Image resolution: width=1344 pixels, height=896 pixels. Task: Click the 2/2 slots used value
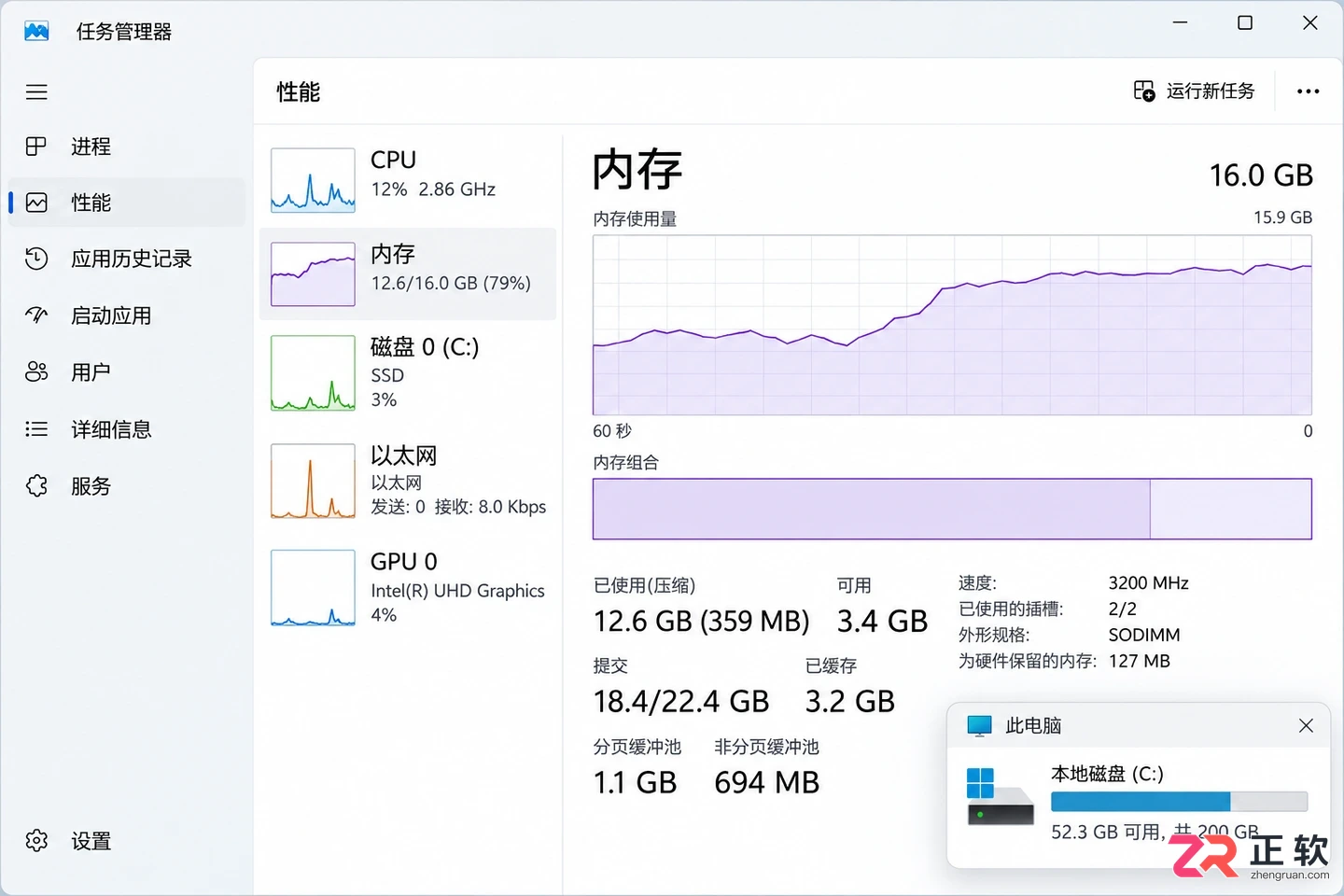click(1122, 609)
